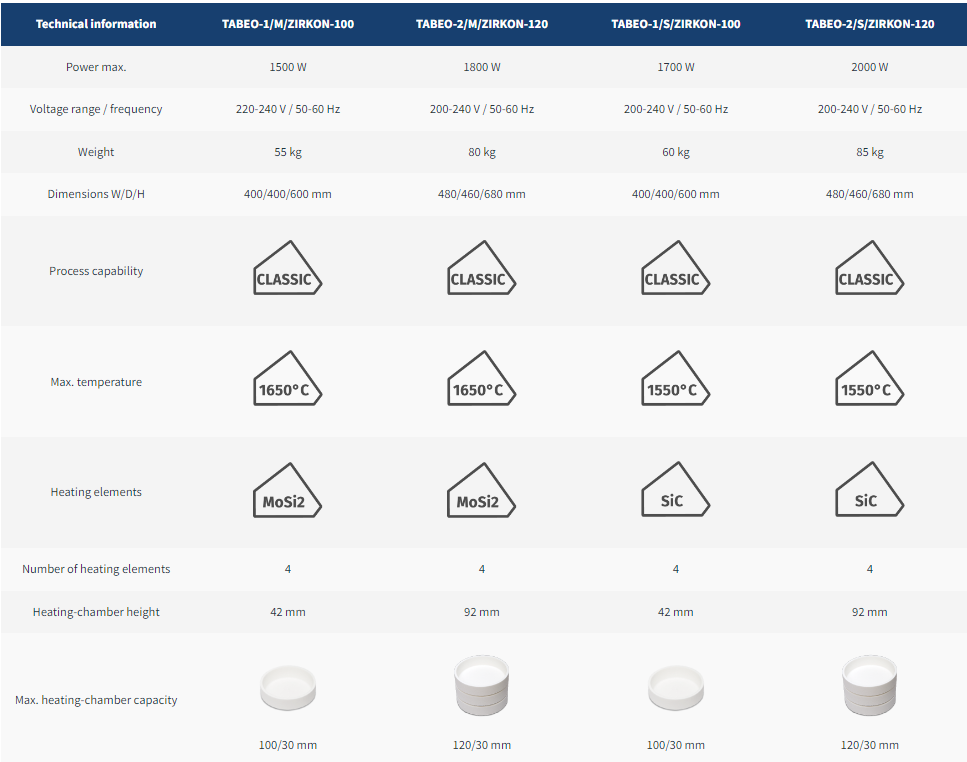Click the 55 kg weight value

pyautogui.click(x=288, y=152)
